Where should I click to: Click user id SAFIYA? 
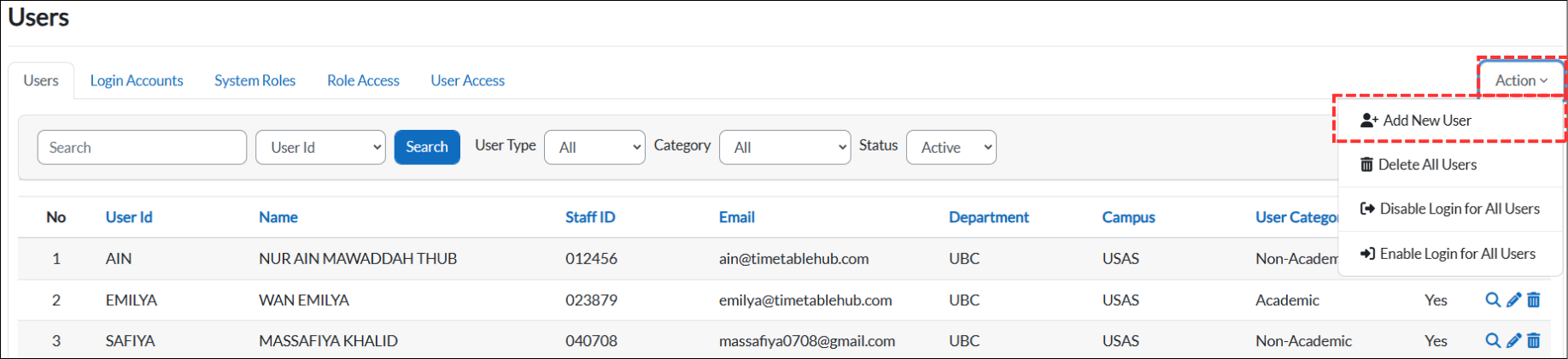pyautogui.click(x=130, y=340)
